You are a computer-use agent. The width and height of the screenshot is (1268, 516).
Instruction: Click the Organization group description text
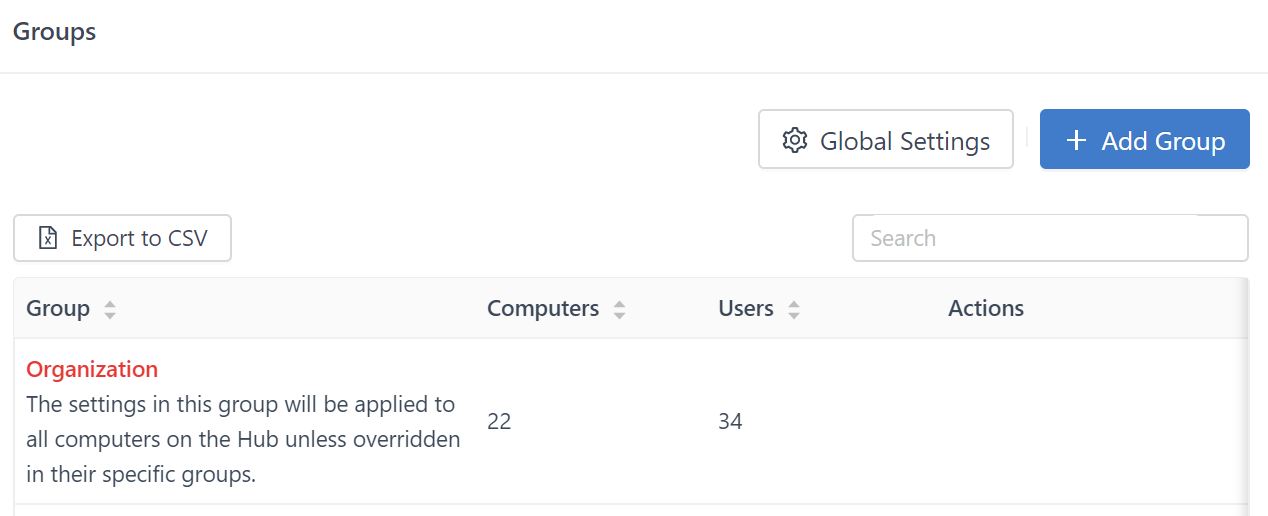(241, 439)
